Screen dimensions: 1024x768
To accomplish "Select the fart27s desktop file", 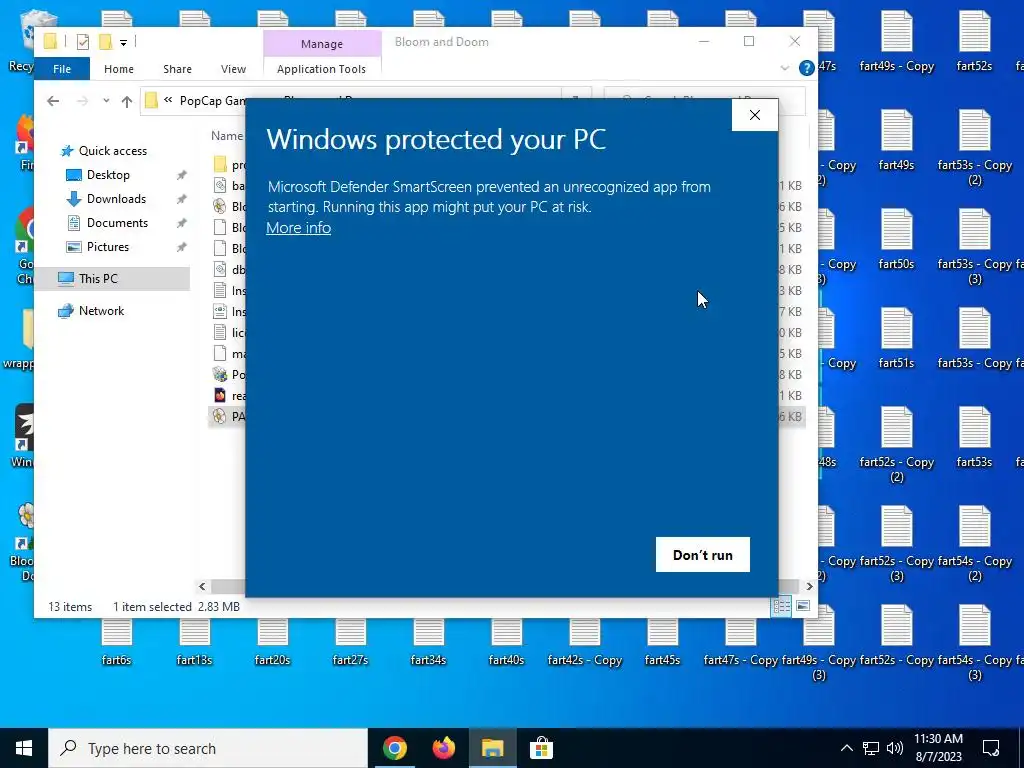I will (x=350, y=642).
